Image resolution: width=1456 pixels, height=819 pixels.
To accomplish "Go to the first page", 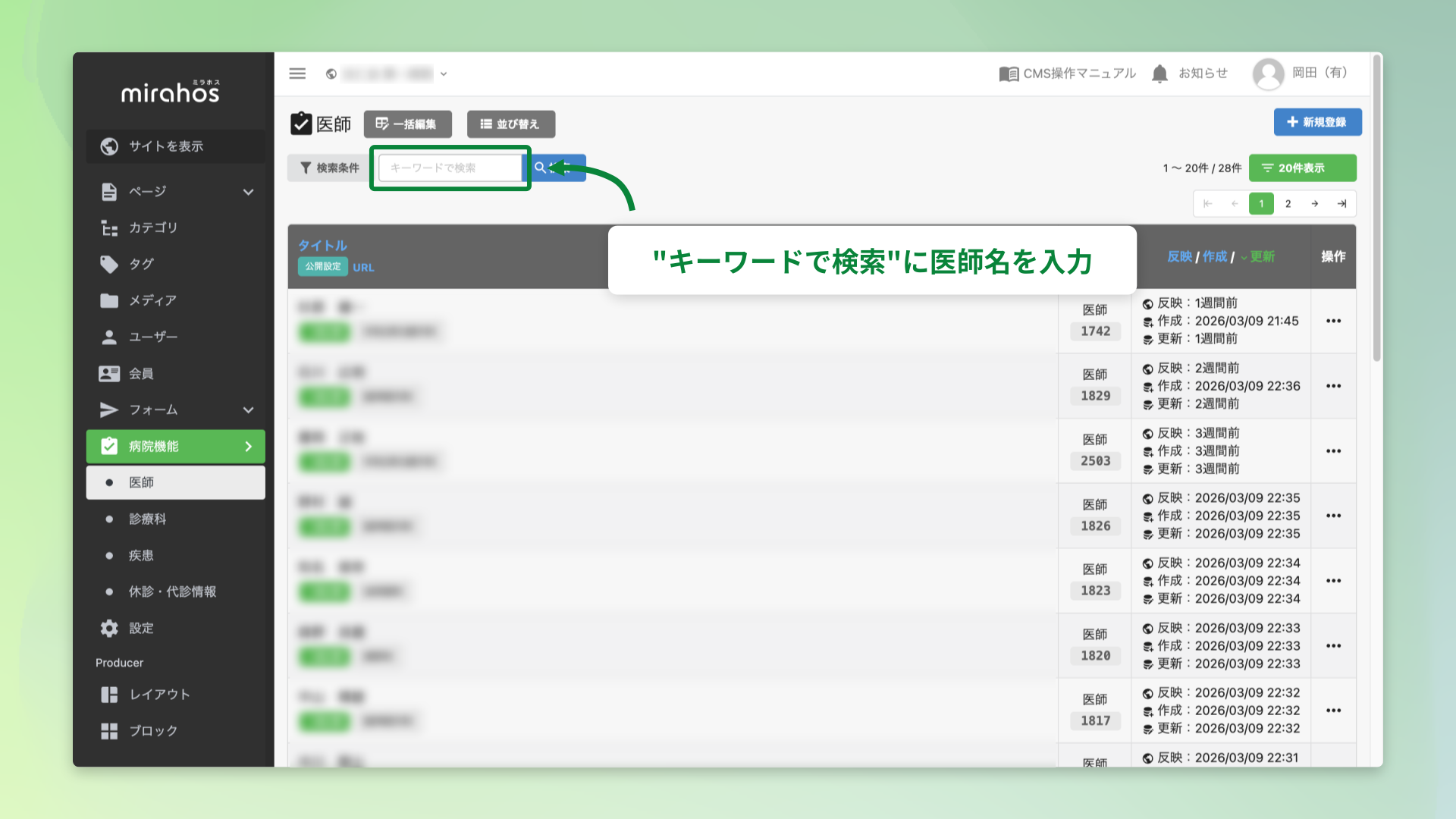I will tap(1208, 204).
